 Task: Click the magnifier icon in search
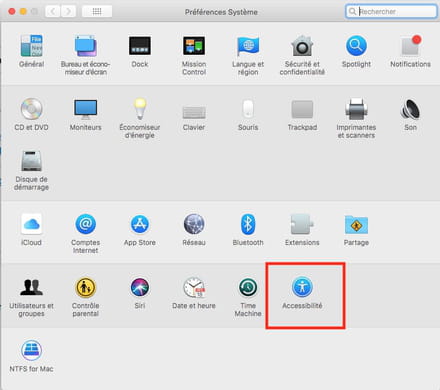pyautogui.click(x=352, y=12)
